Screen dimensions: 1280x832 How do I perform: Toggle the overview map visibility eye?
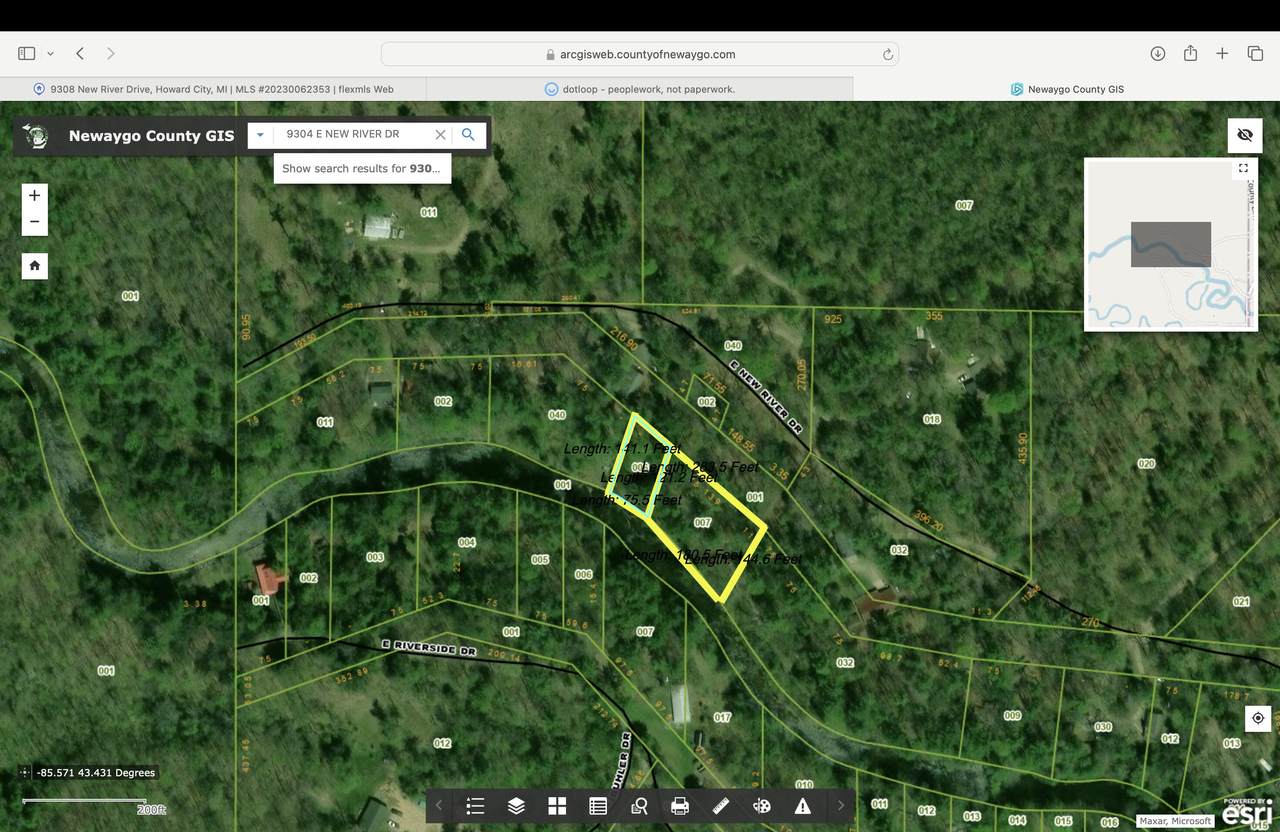click(x=1245, y=135)
